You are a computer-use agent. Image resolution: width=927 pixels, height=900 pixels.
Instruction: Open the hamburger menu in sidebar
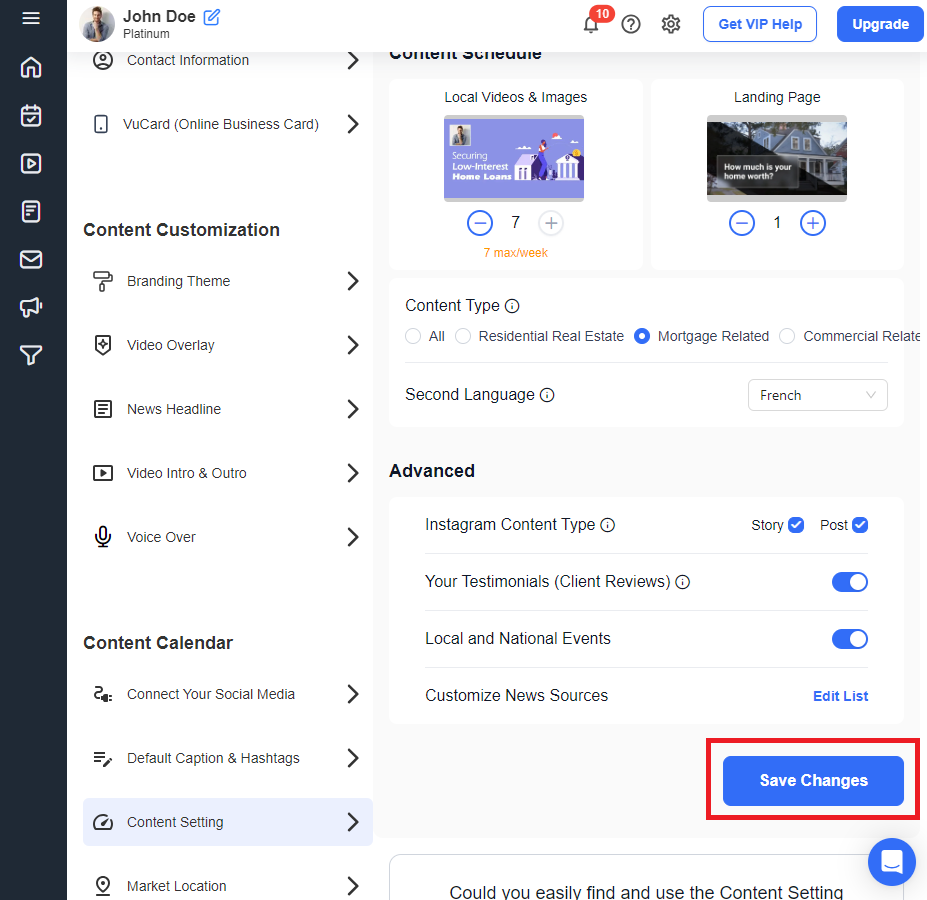click(x=31, y=19)
